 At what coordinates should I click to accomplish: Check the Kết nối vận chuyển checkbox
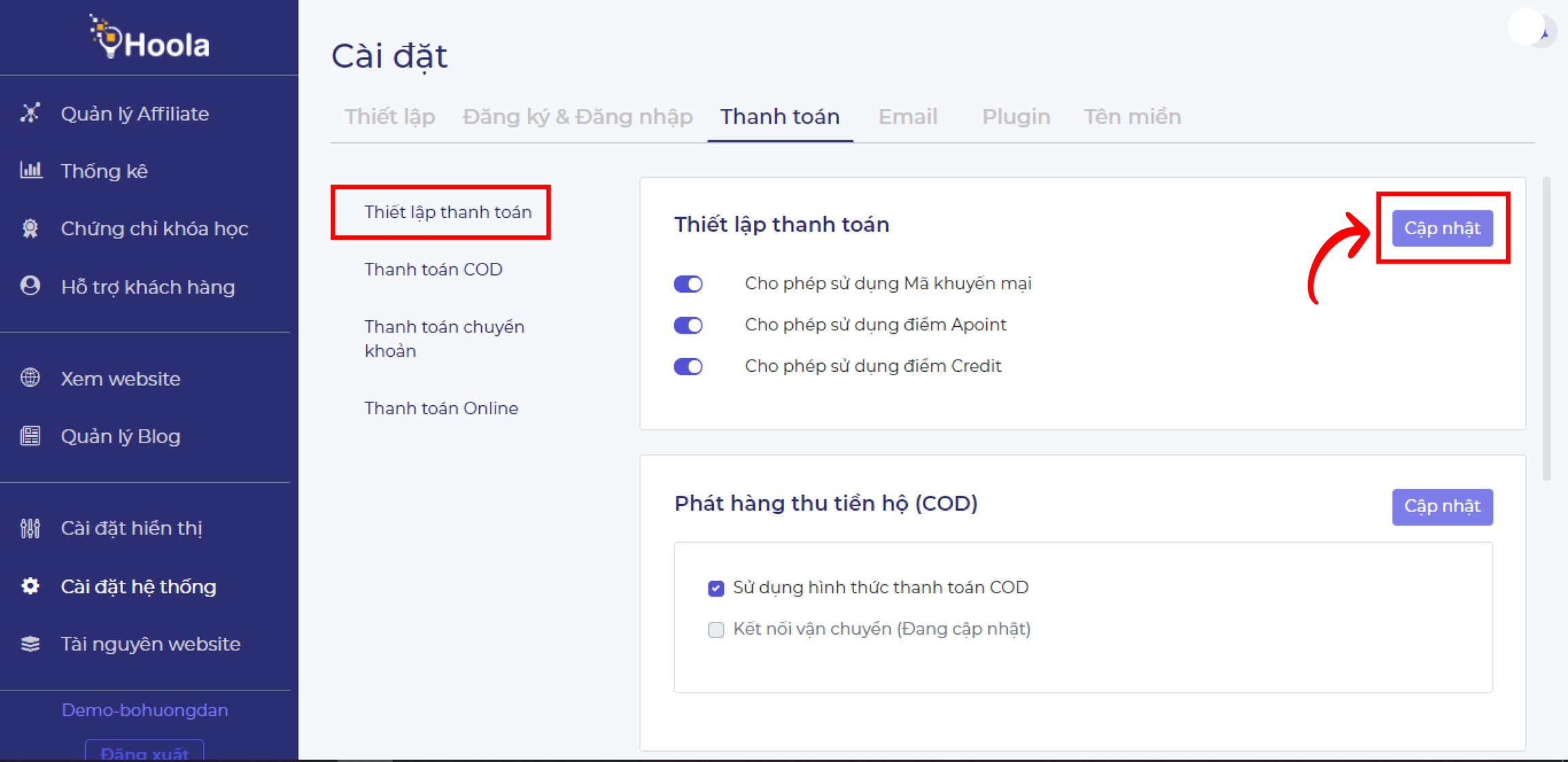click(716, 630)
